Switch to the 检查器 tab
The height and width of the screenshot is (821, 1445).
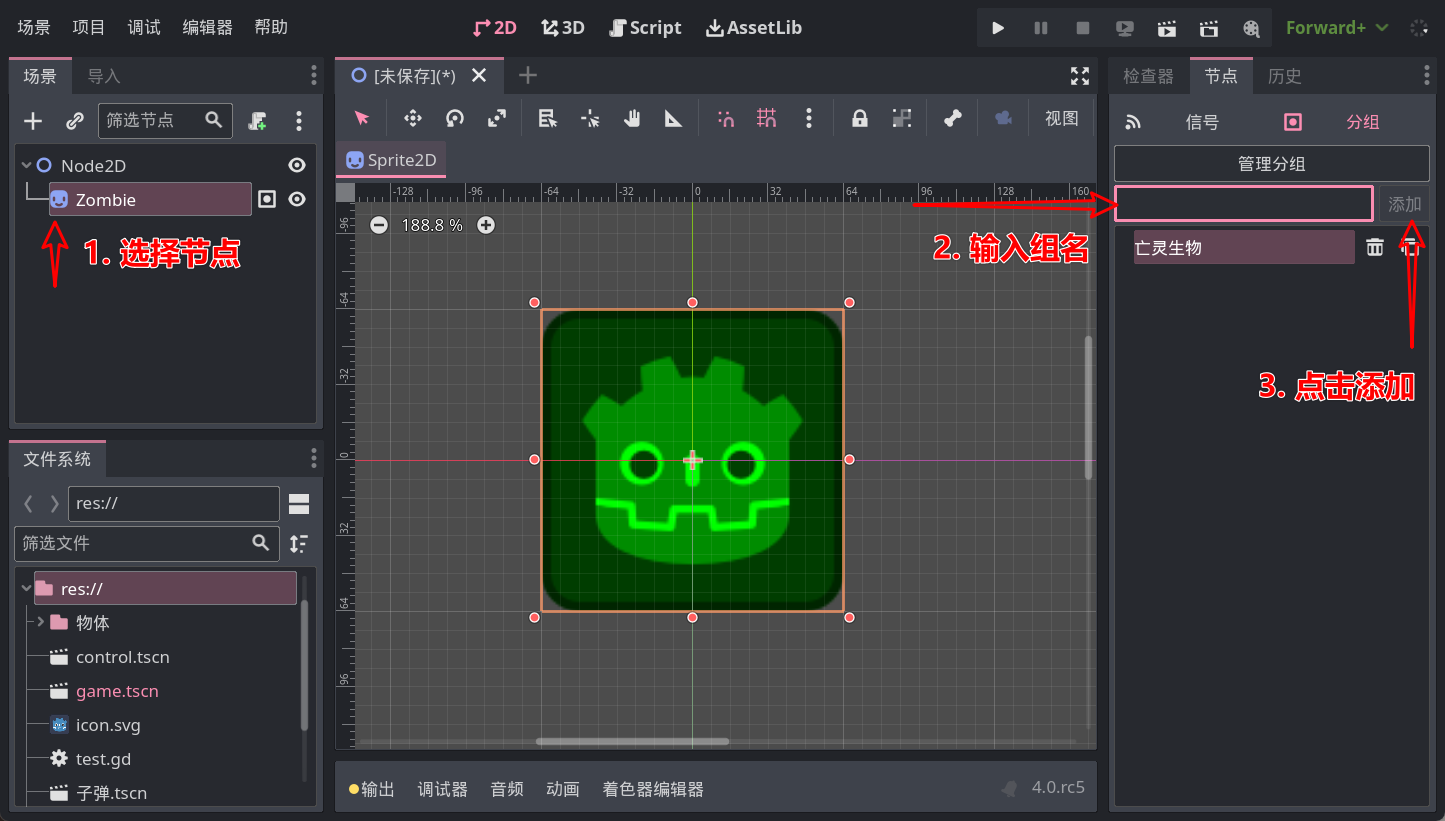[x=1148, y=76]
